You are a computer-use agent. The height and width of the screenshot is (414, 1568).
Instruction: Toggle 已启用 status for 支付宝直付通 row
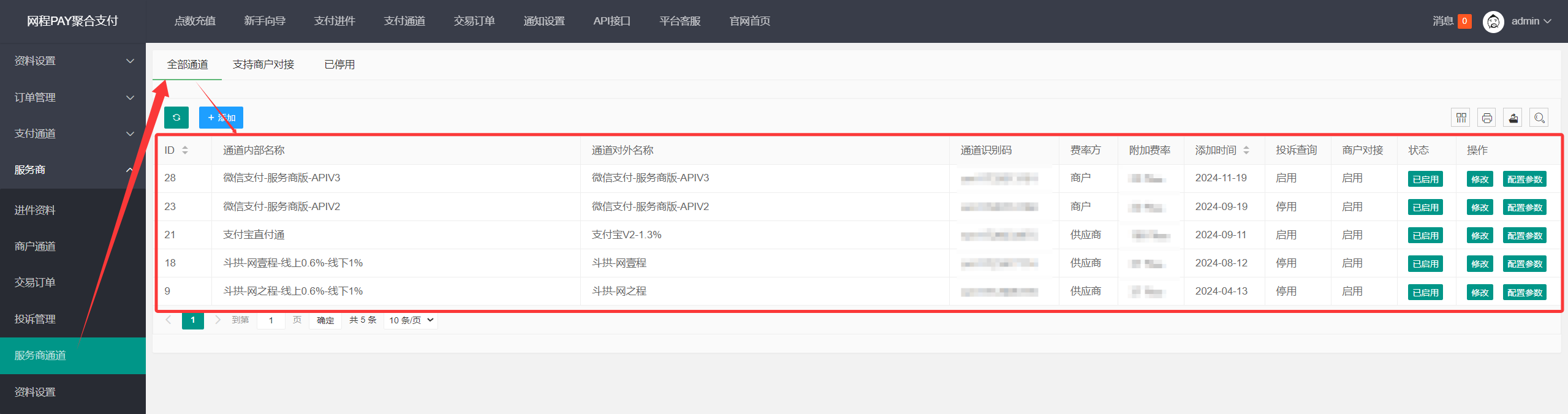1425,236
